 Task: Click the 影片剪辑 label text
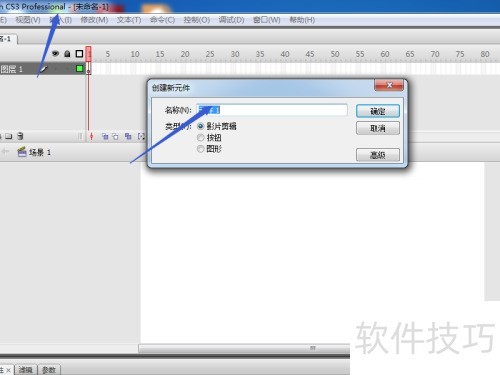point(221,126)
